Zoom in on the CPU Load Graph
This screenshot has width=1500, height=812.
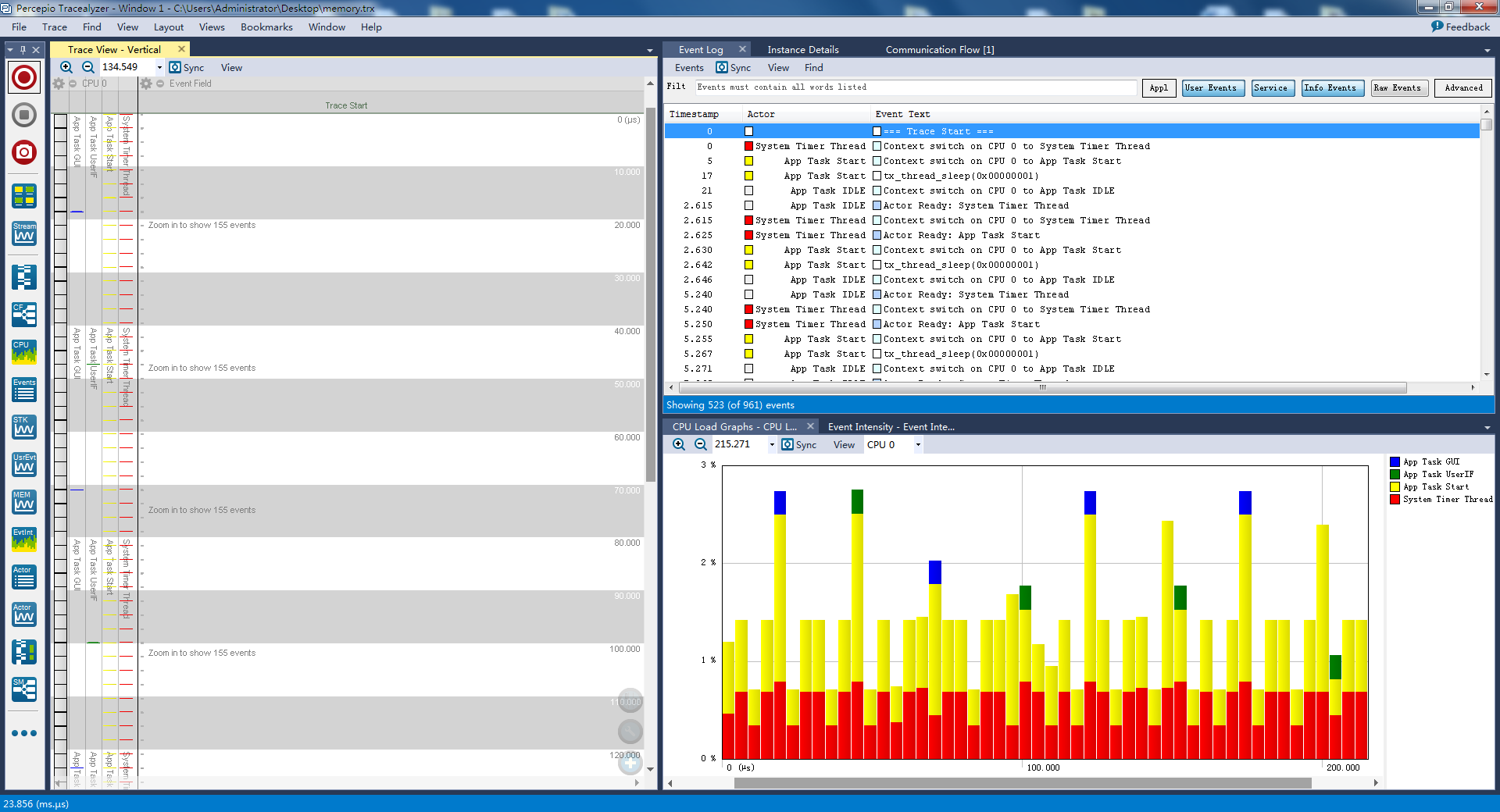click(x=679, y=444)
